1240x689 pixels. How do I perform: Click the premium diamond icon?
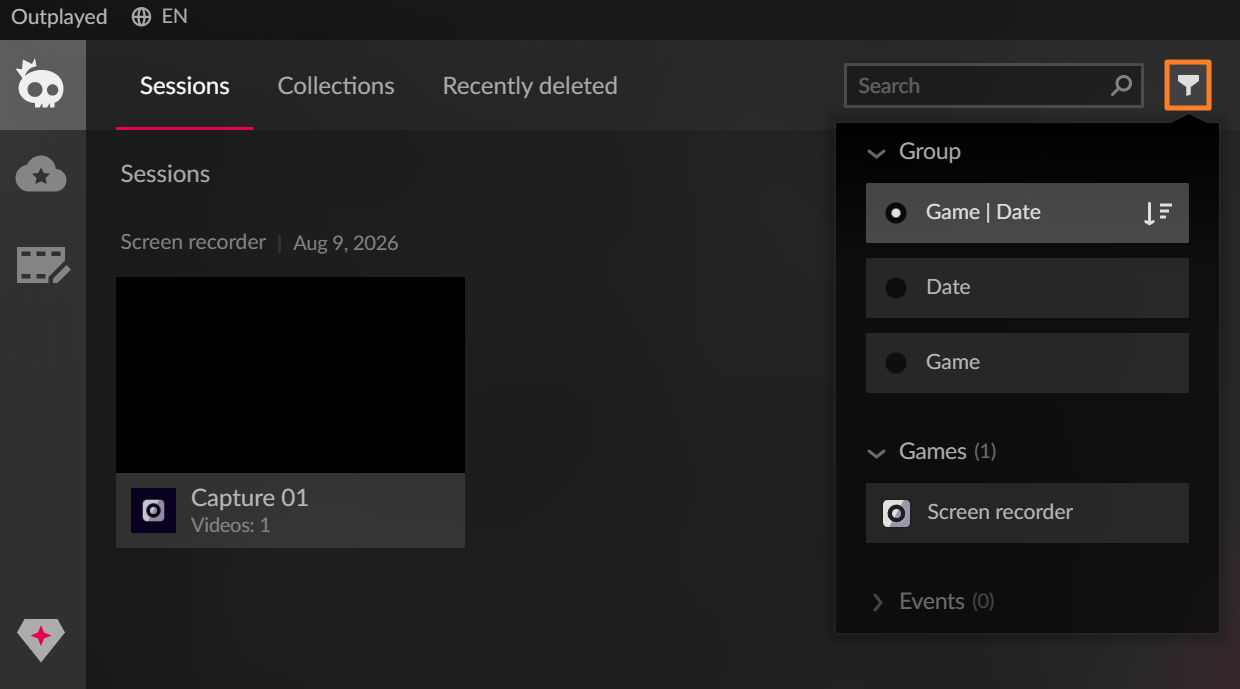coord(41,640)
